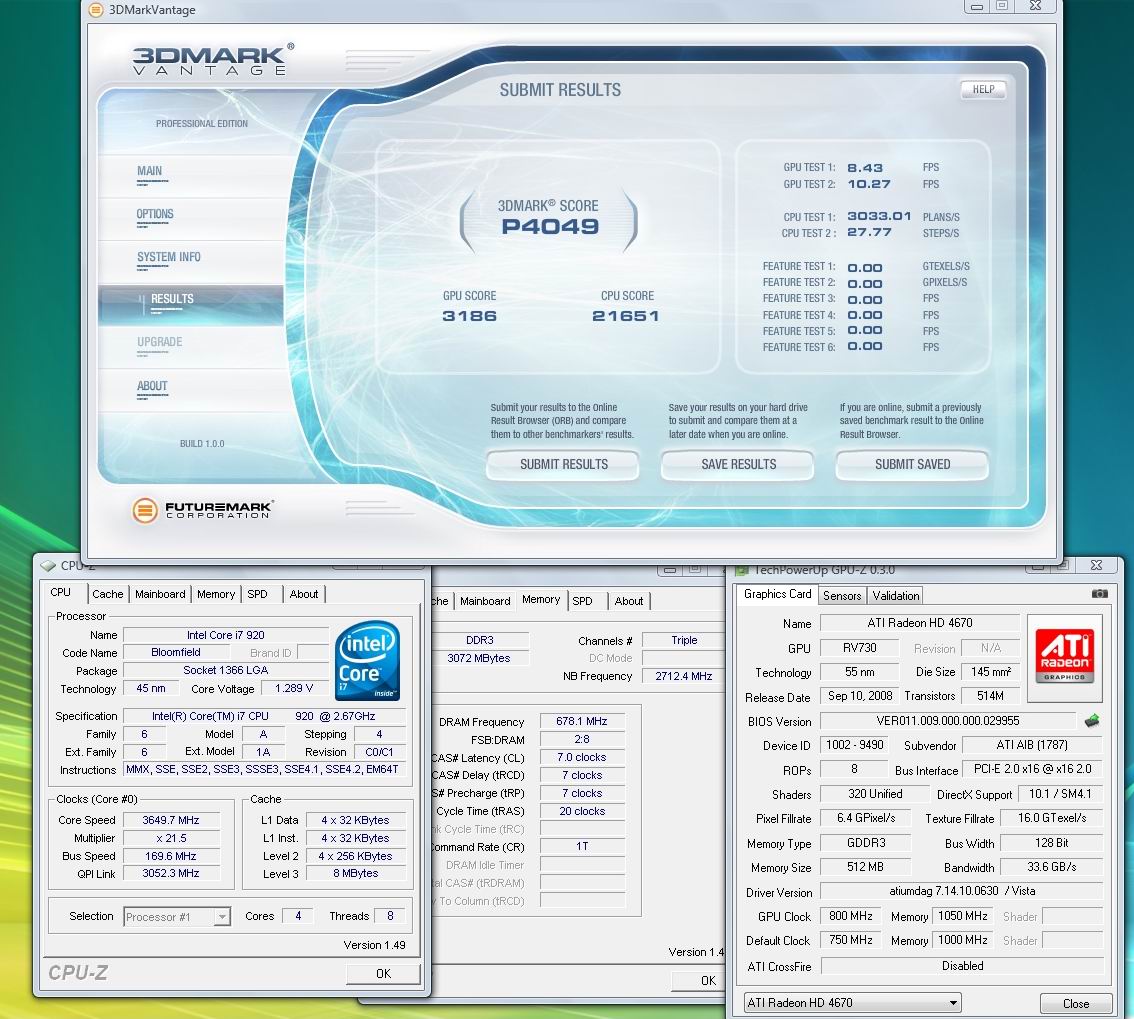The width and height of the screenshot is (1134, 1019).
Task: Click the CPU TEST 1 value 3033.01
Action: [x=879, y=216]
